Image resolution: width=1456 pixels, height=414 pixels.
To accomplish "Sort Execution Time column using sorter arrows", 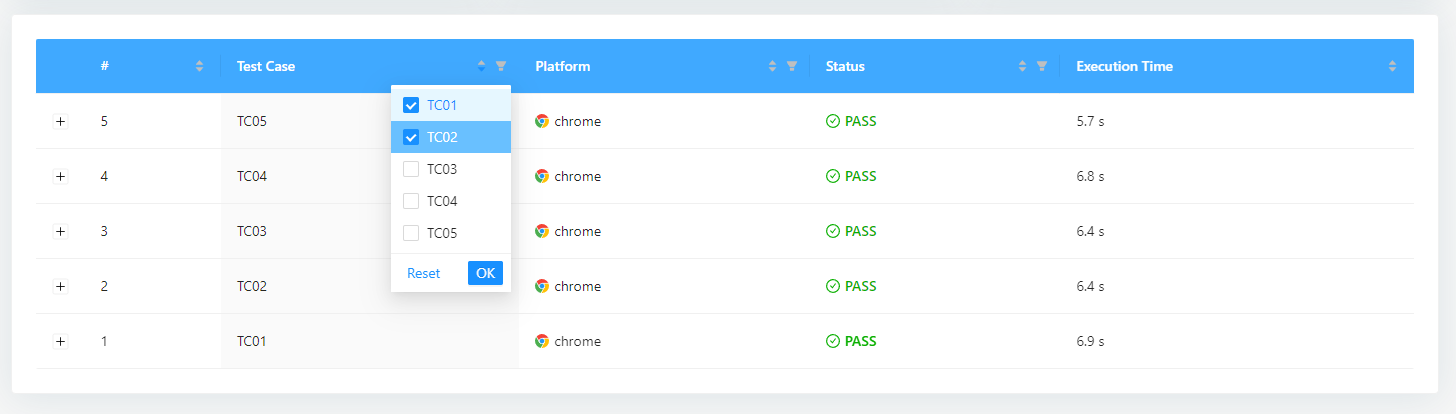I will (x=1393, y=66).
